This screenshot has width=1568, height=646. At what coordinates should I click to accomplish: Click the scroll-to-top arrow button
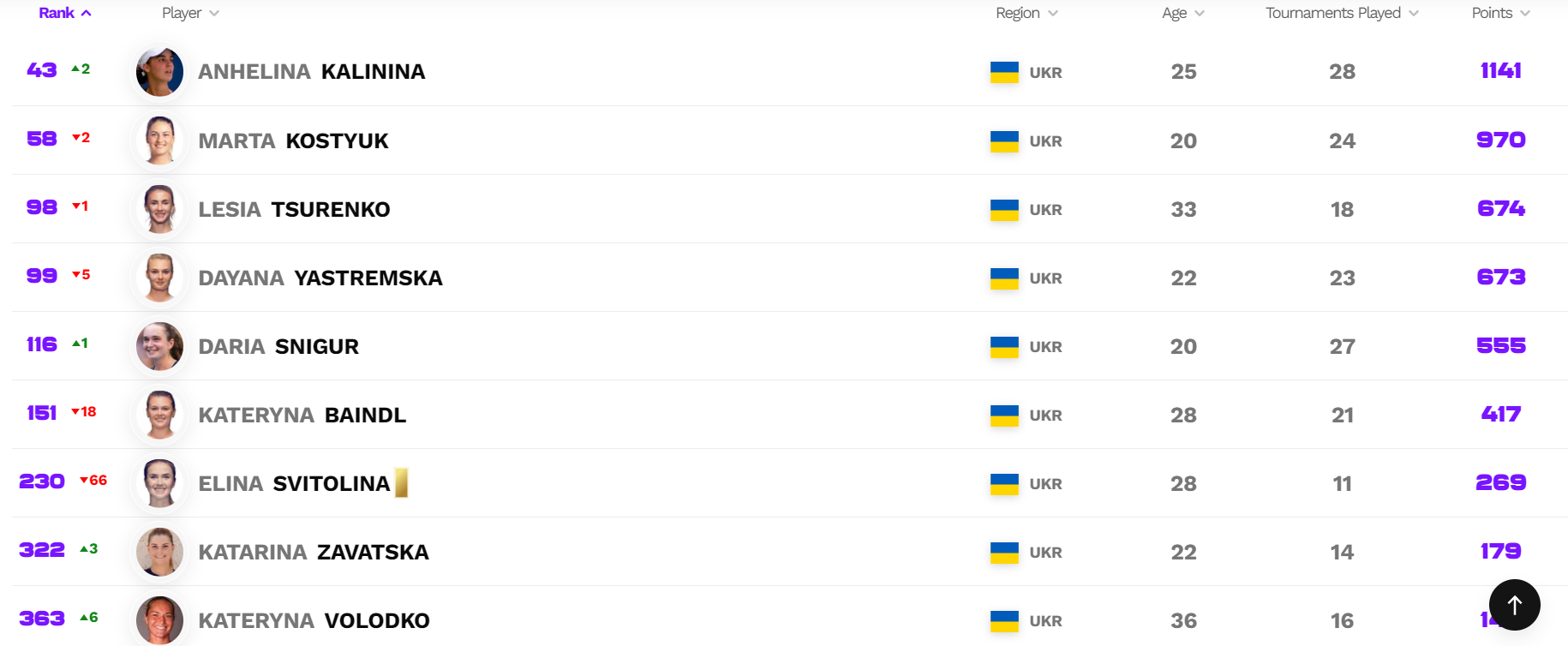[1514, 605]
